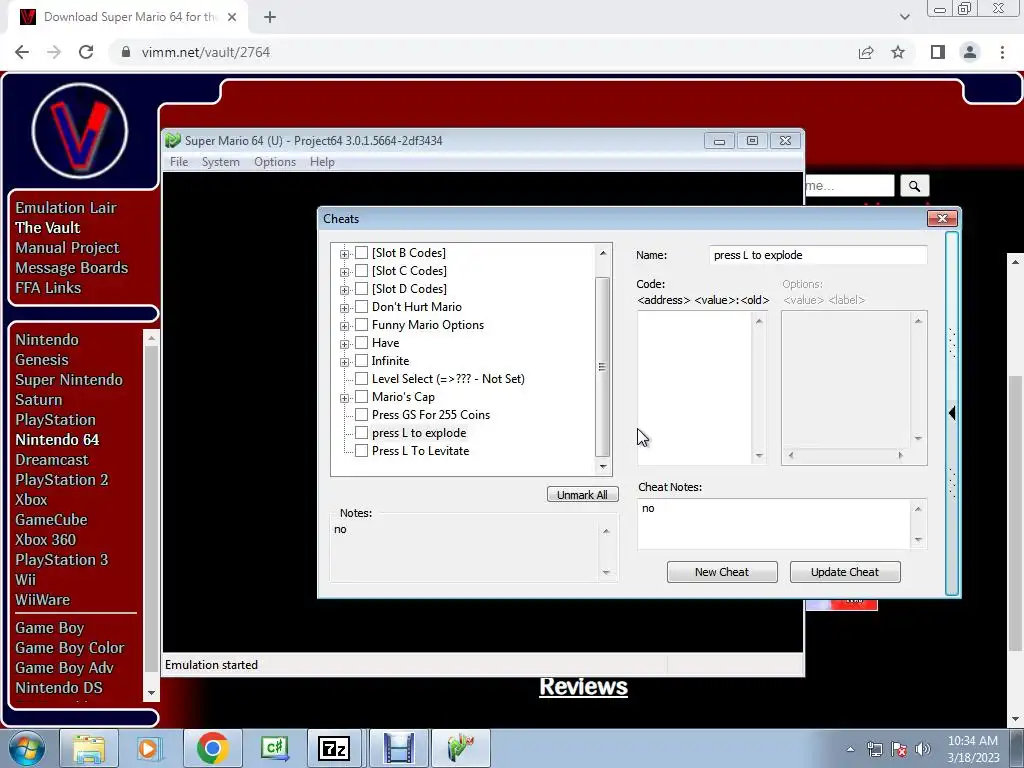Bookmark this page with star icon
Viewport: 1024px width, 768px height.
[898, 52]
